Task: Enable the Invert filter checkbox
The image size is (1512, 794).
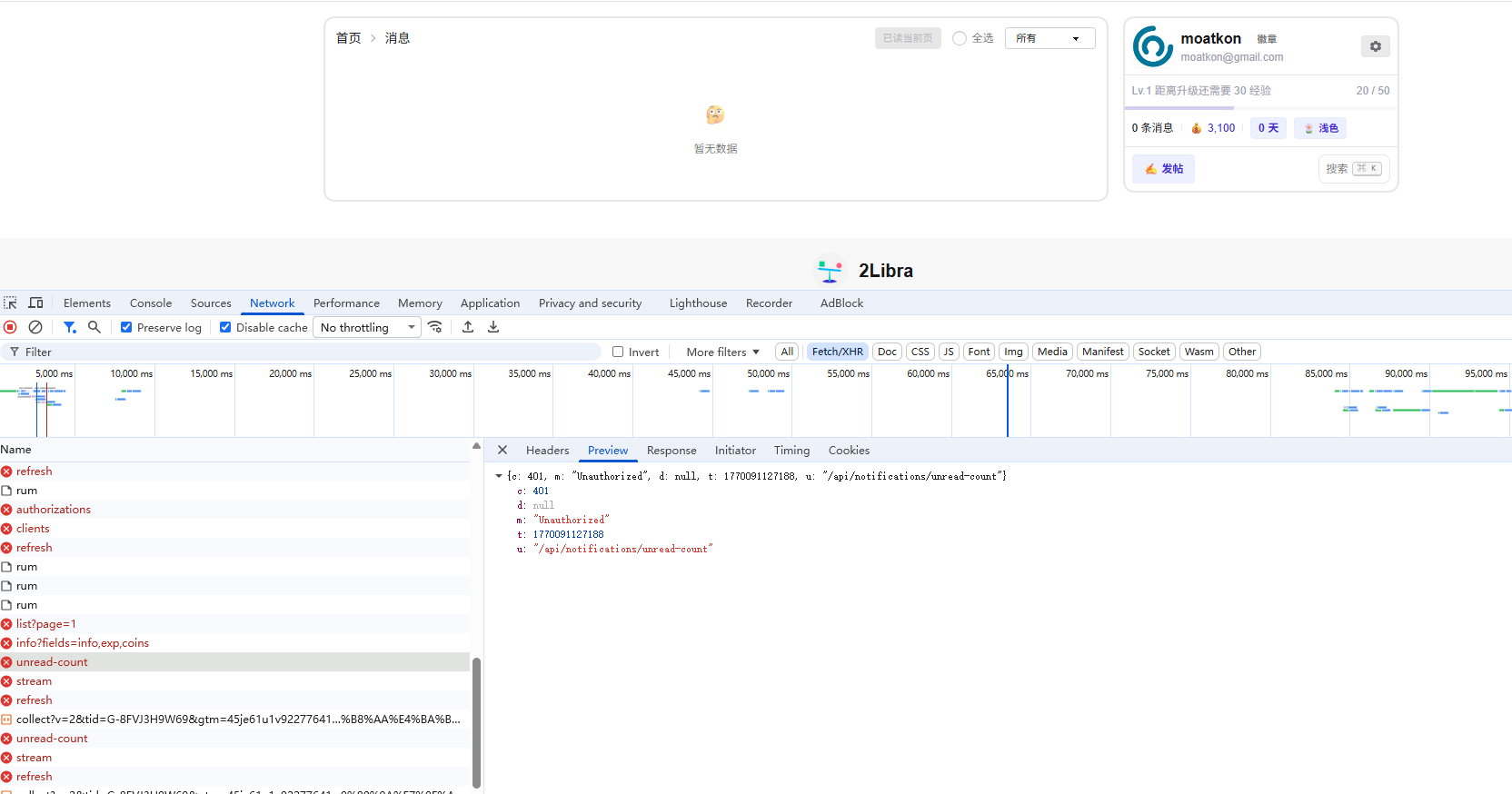Action: click(x=618, y=352)
